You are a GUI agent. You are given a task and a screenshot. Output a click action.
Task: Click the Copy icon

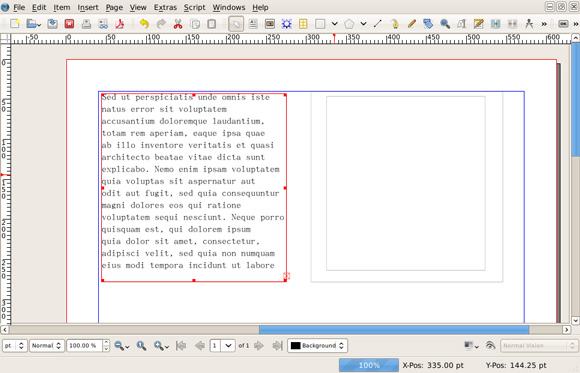(x=195, y=24)
